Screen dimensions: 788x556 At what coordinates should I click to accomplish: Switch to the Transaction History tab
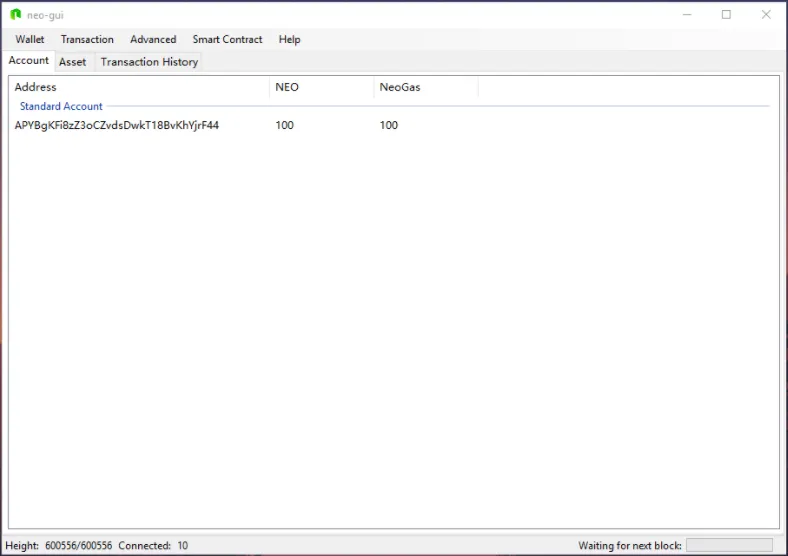click(149, 62)
